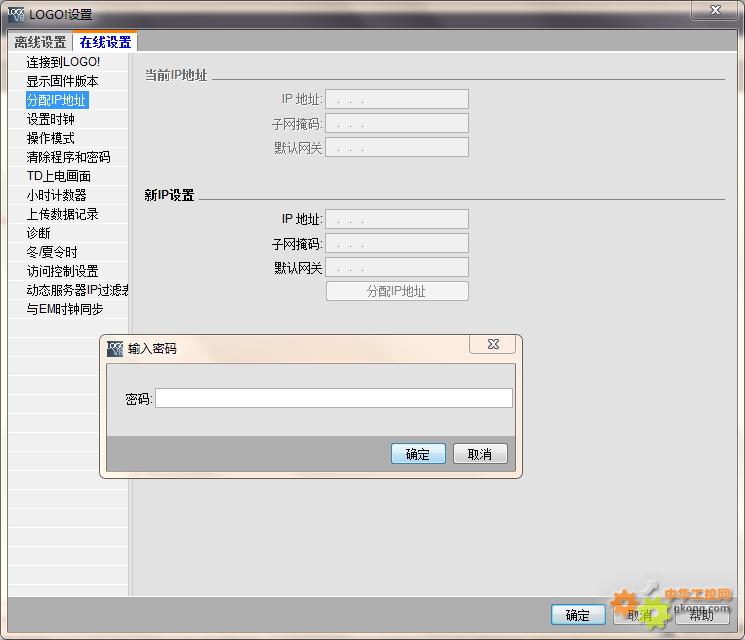The height and width of the screenshot is (640, 745).
Task: Select the 在线设置 tab
Action: 105,42
